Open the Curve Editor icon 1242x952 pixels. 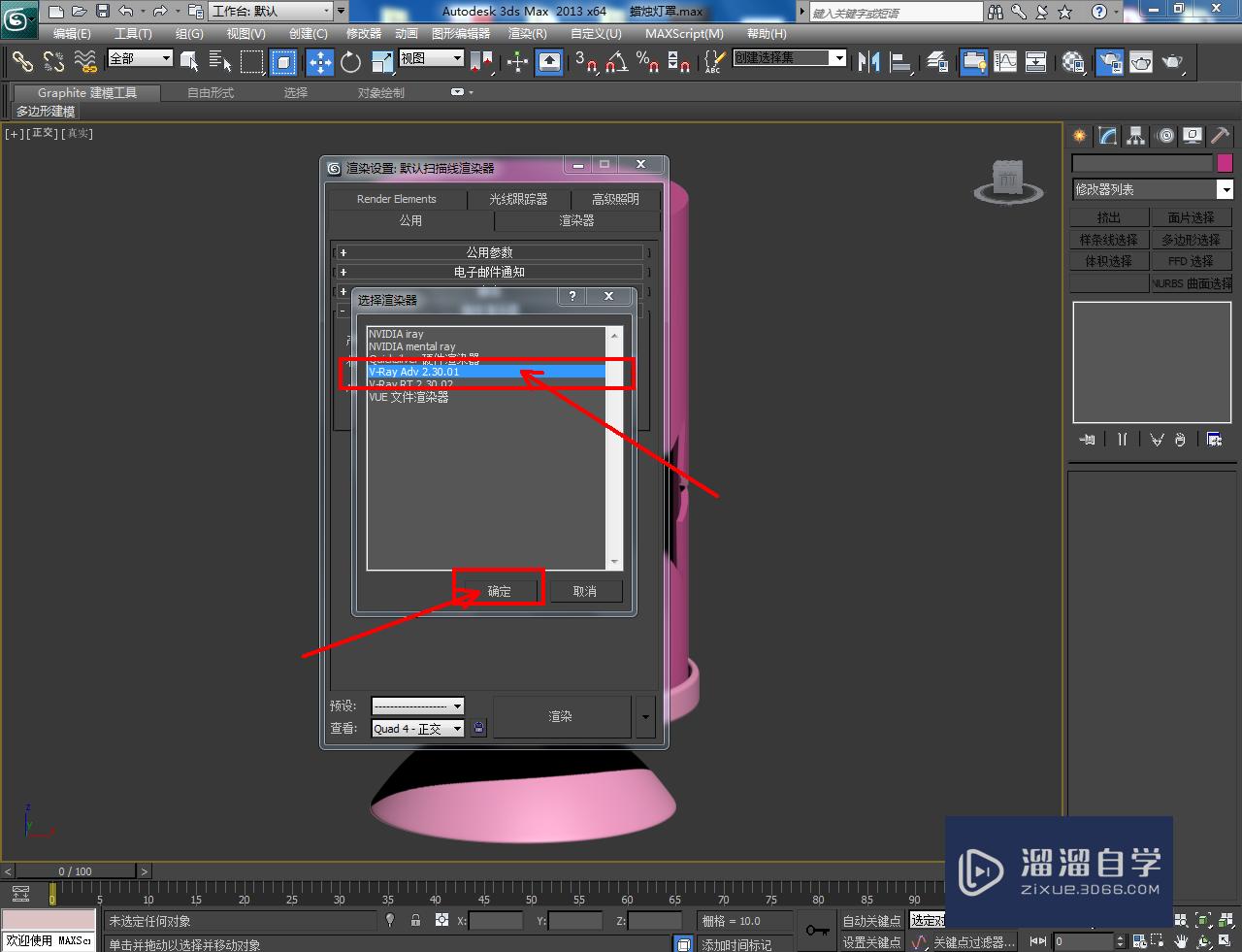coord(1005,62)
